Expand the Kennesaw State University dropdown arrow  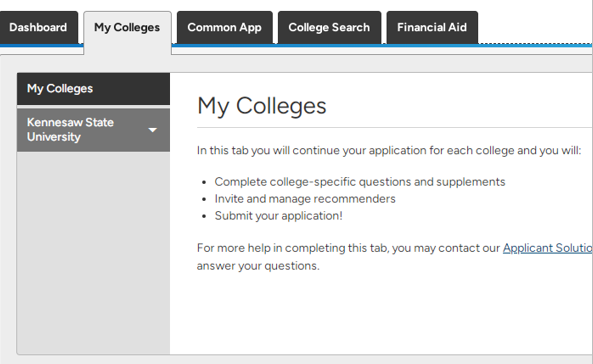pos(152,130)
